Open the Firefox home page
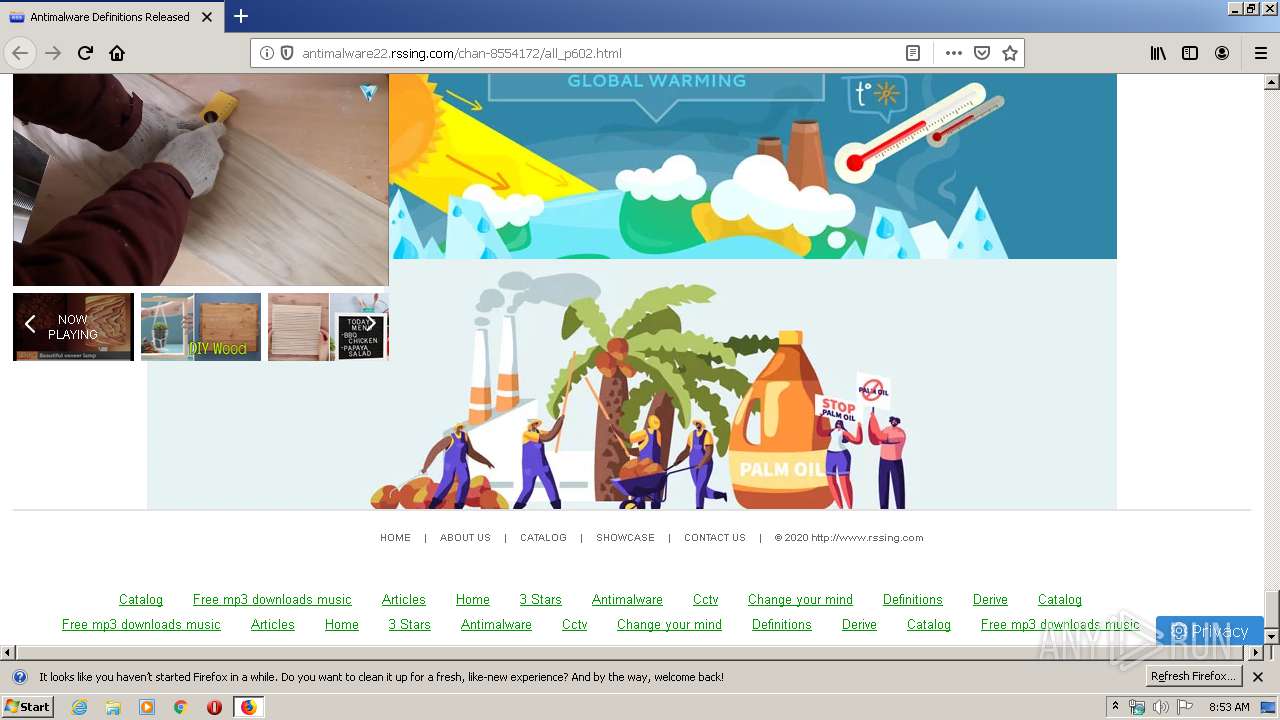The image size is (1280, 720). 117,53
